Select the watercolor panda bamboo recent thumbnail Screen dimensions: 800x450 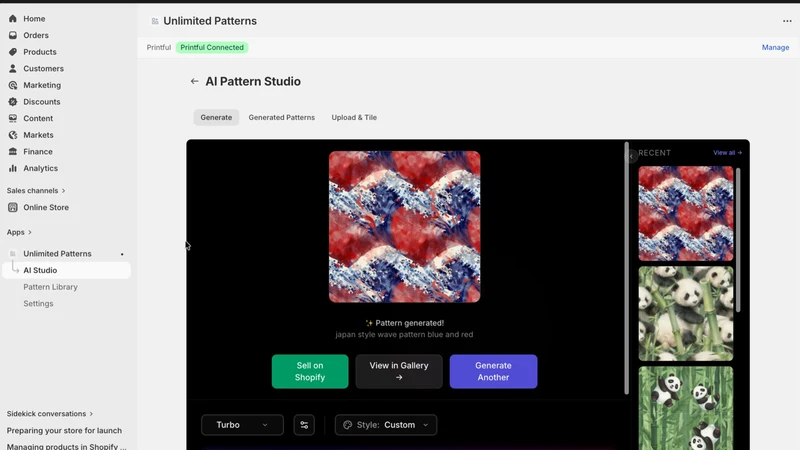click(x=686, y=313)
